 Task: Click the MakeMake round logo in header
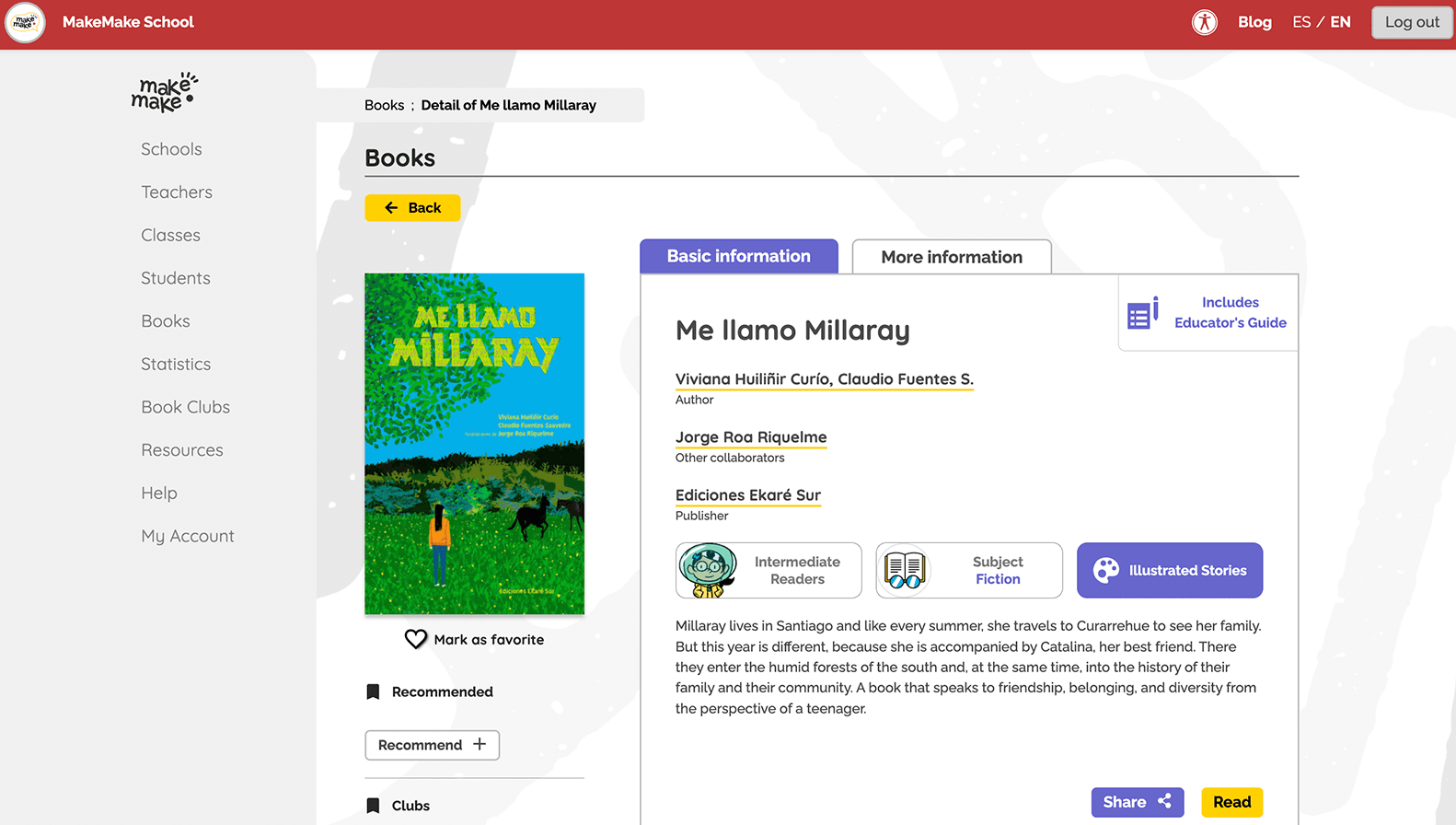(25, 22)
